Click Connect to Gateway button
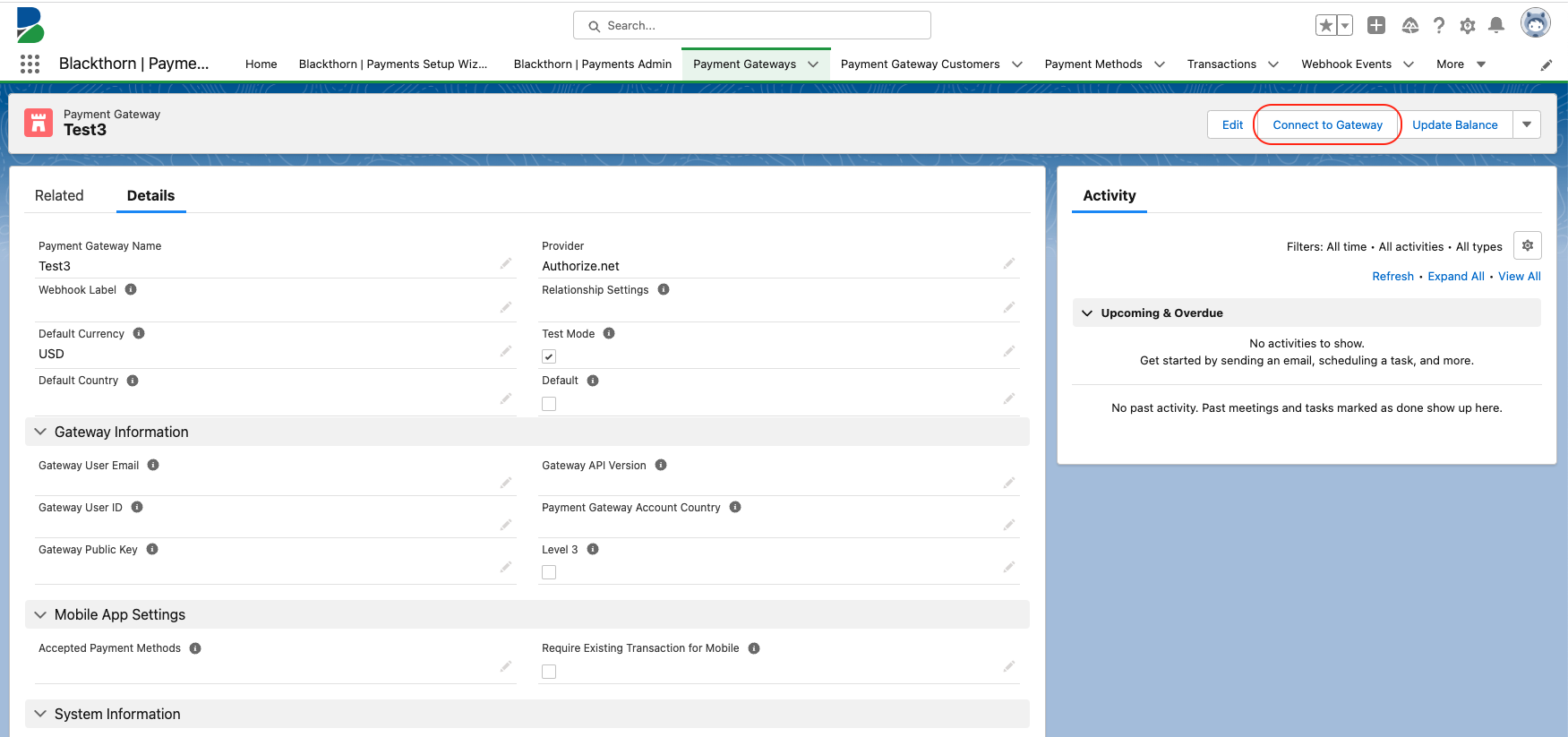Screen dimensions: 1568x737 coord(1328,124)
